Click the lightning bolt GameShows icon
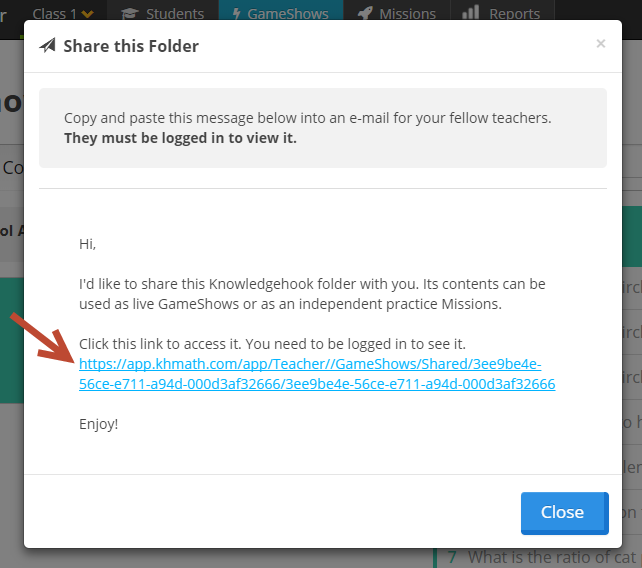Viewport: 642px width, 568px height. point(236,14)
